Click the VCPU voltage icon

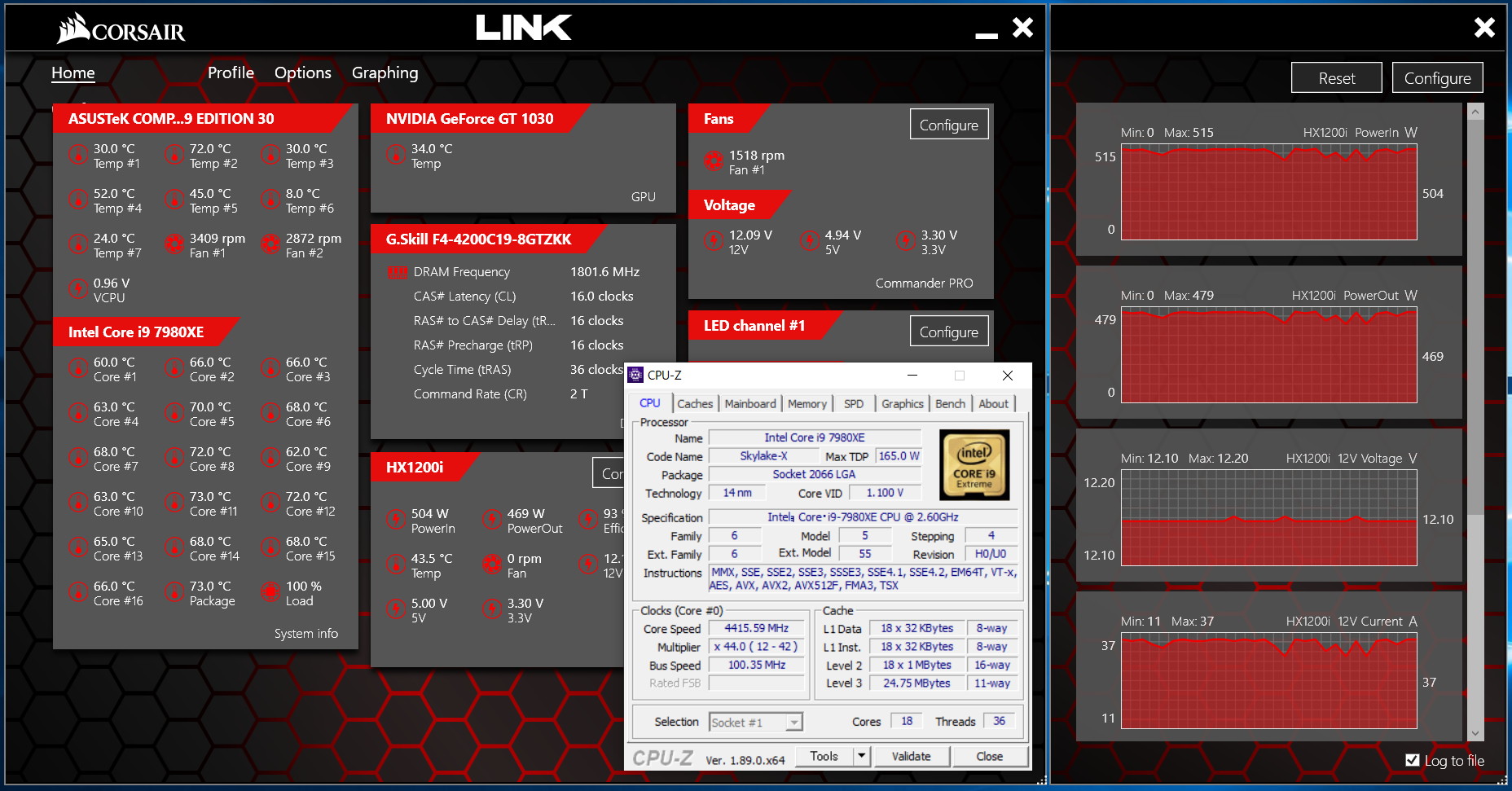(x=78, y=289)
